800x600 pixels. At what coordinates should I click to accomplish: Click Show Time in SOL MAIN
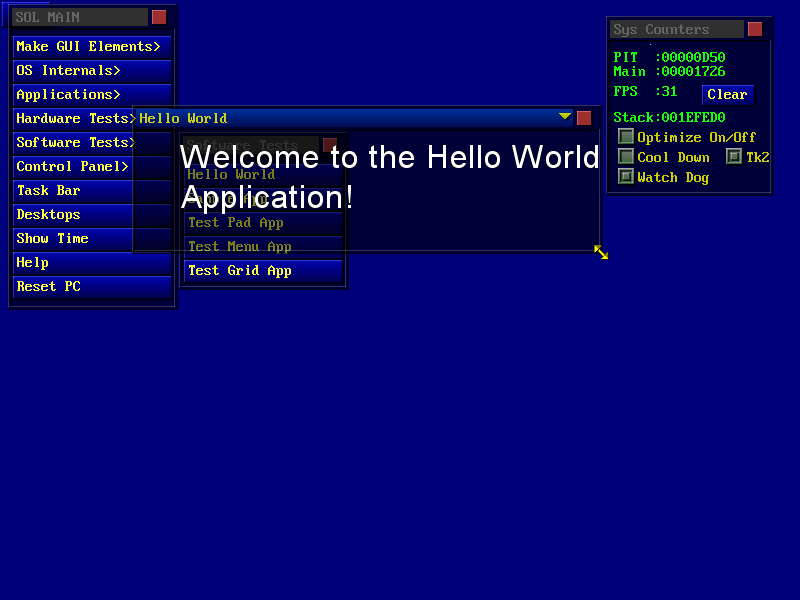pos(73,239)
